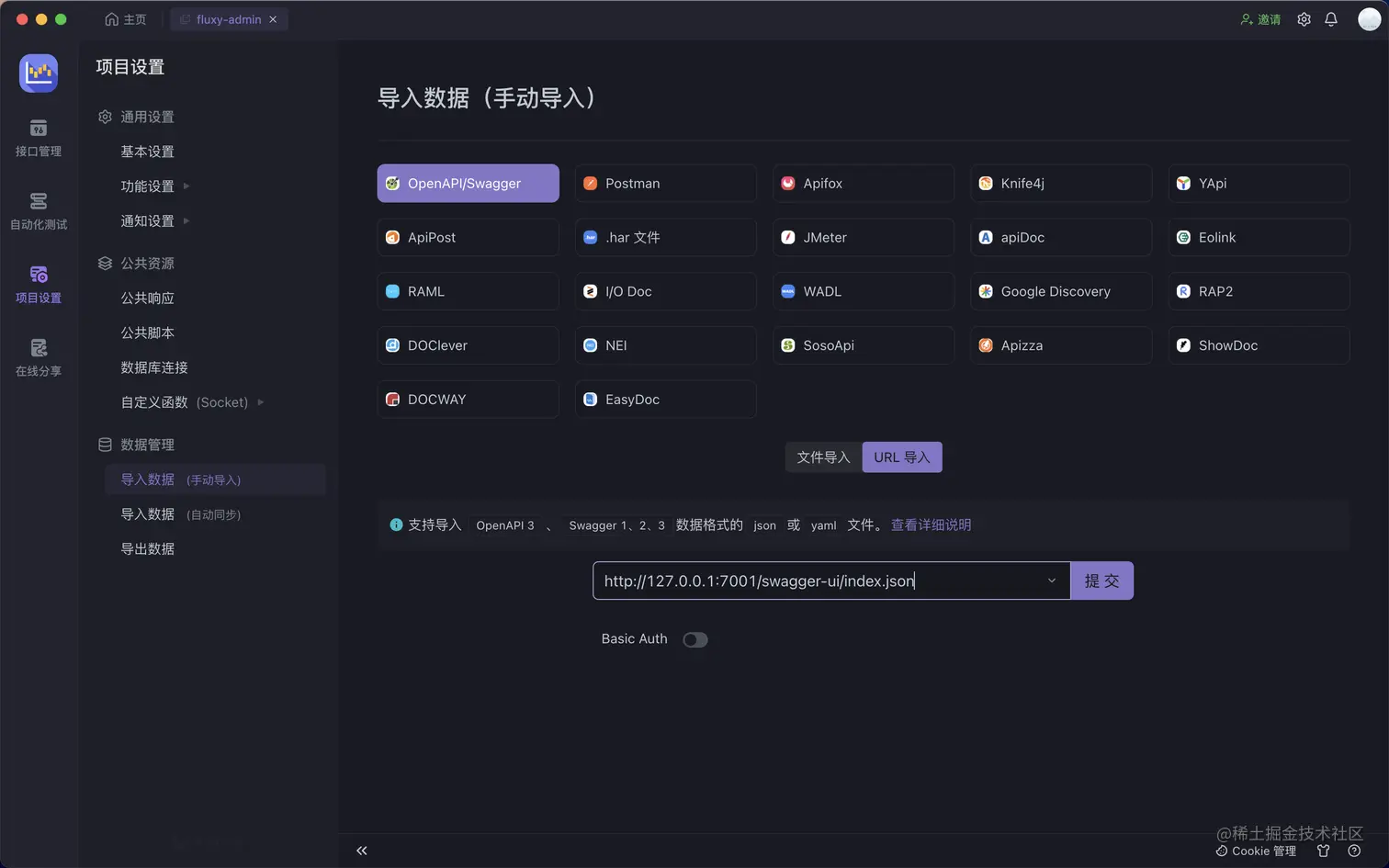Viewport: 1389px width, 868px height.
Task: Open 项目设置 in the left sidebar
Action: tap(39, 286)
